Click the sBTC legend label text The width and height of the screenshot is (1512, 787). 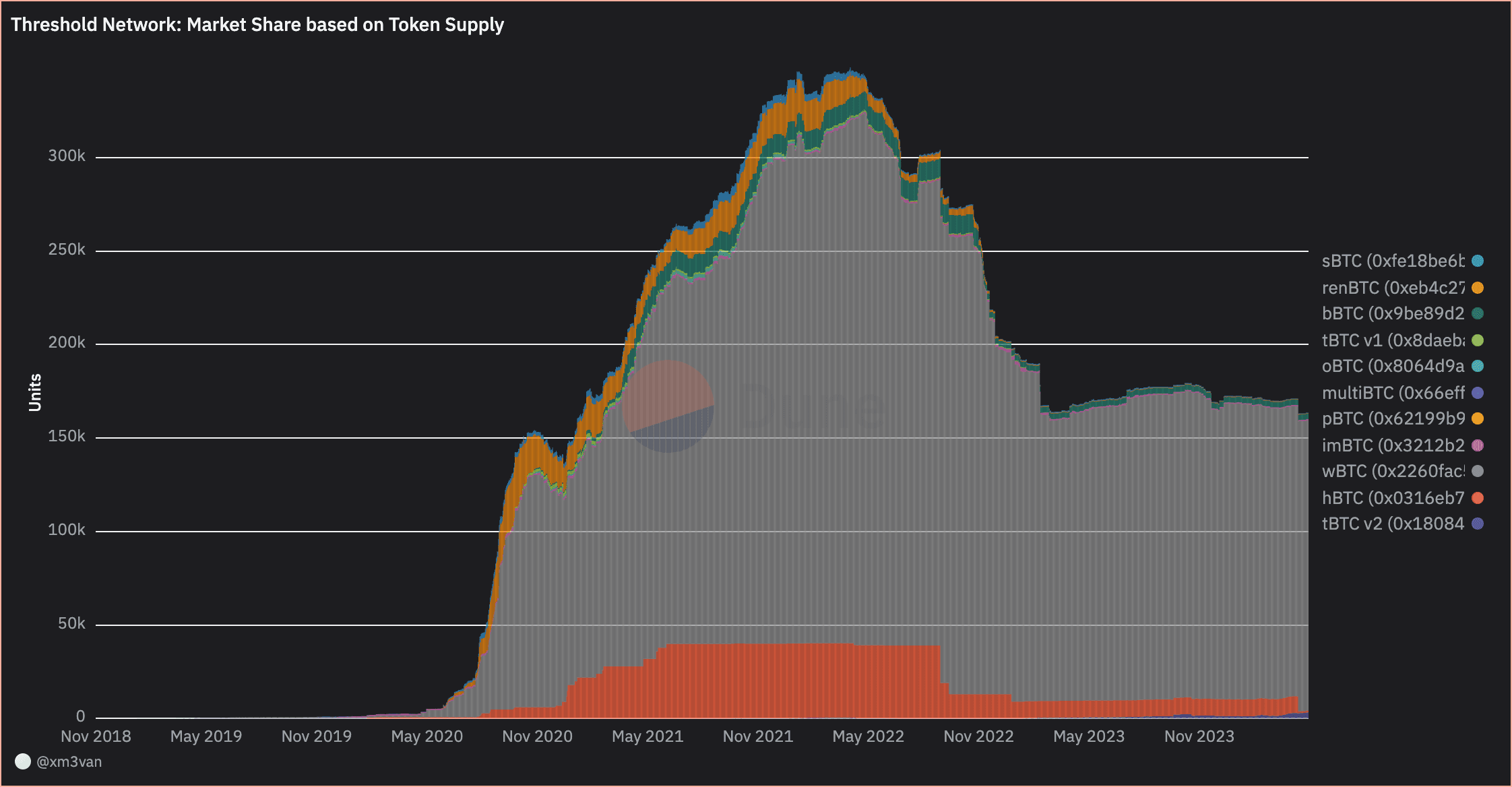click(x=1393, y=261)
